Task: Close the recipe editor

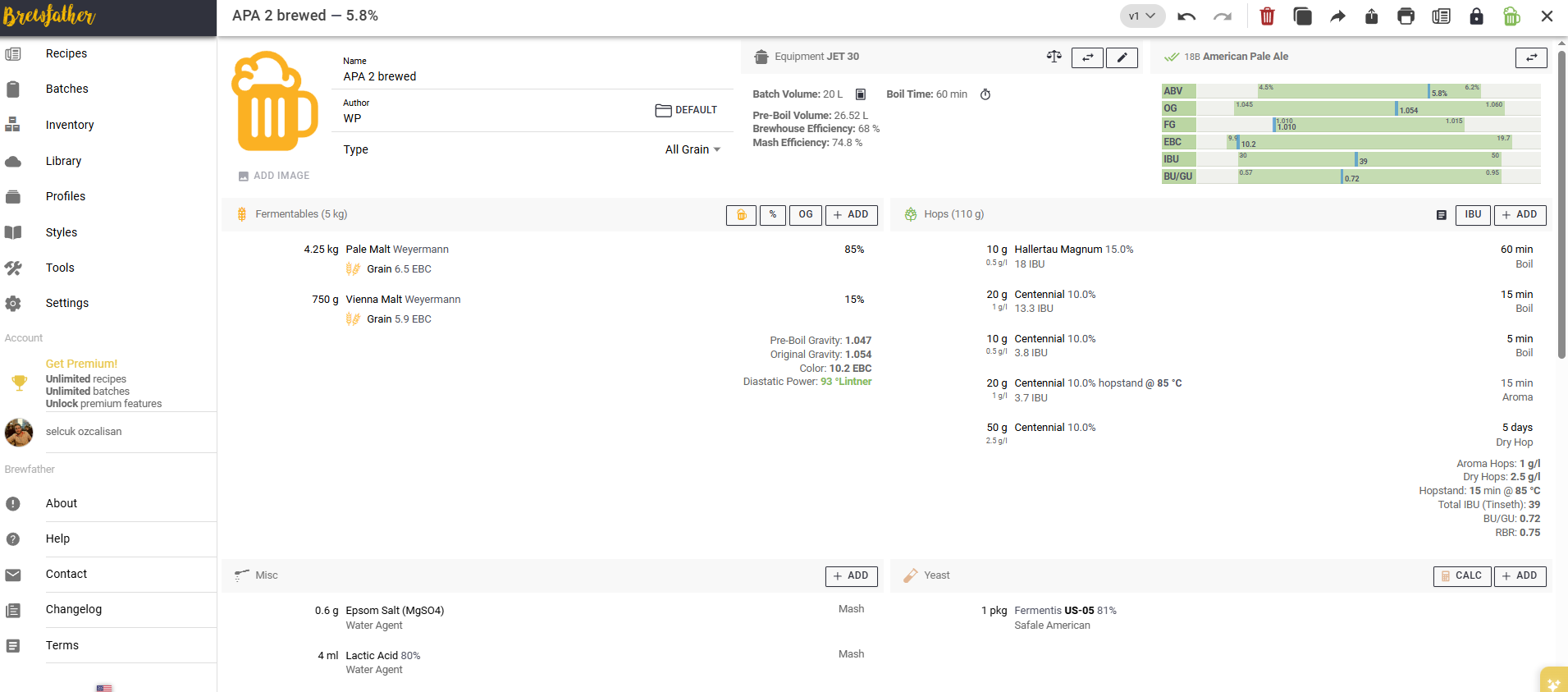Action: coord(1547,16)
